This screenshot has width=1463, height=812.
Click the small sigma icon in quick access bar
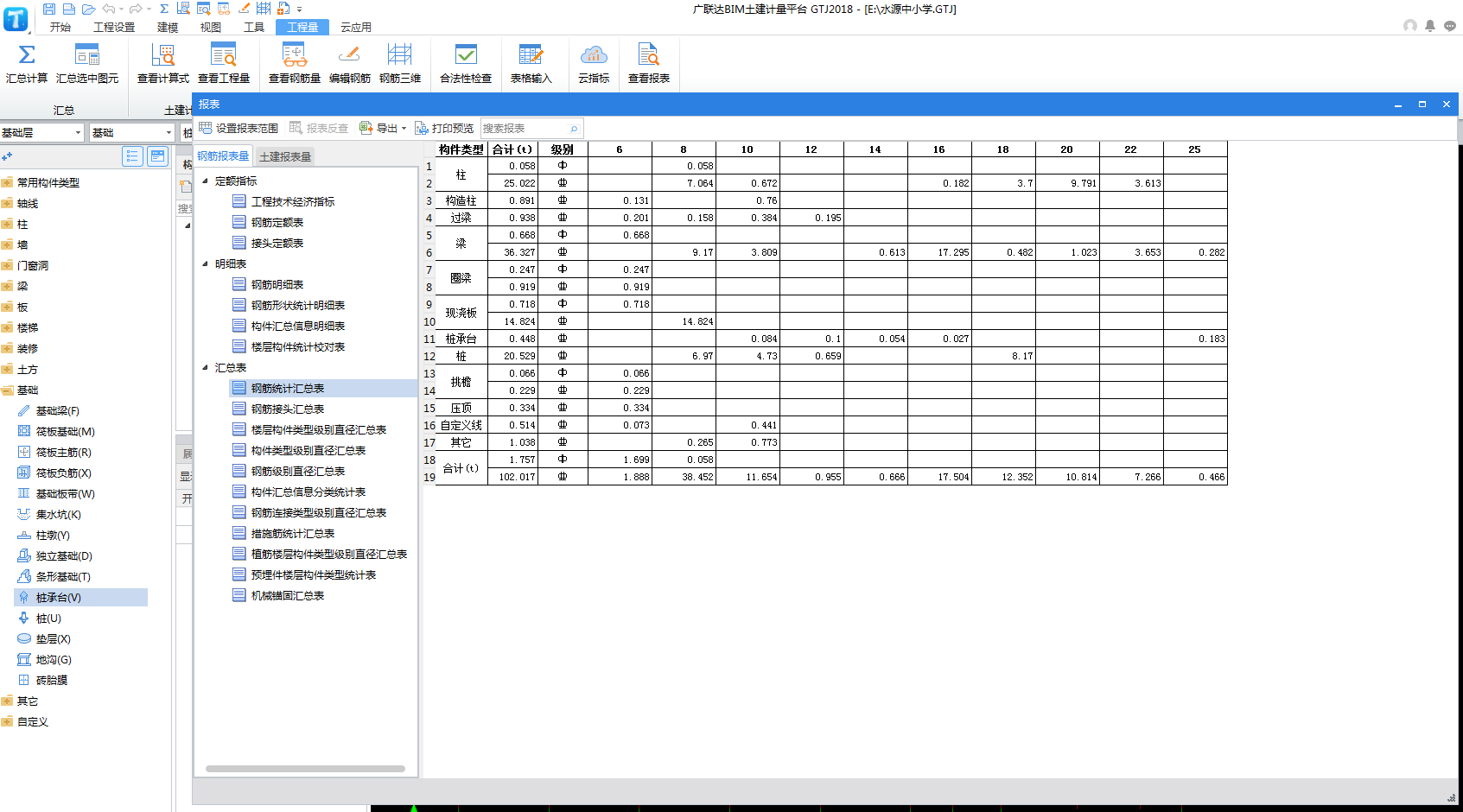click(x=164, y=9)
